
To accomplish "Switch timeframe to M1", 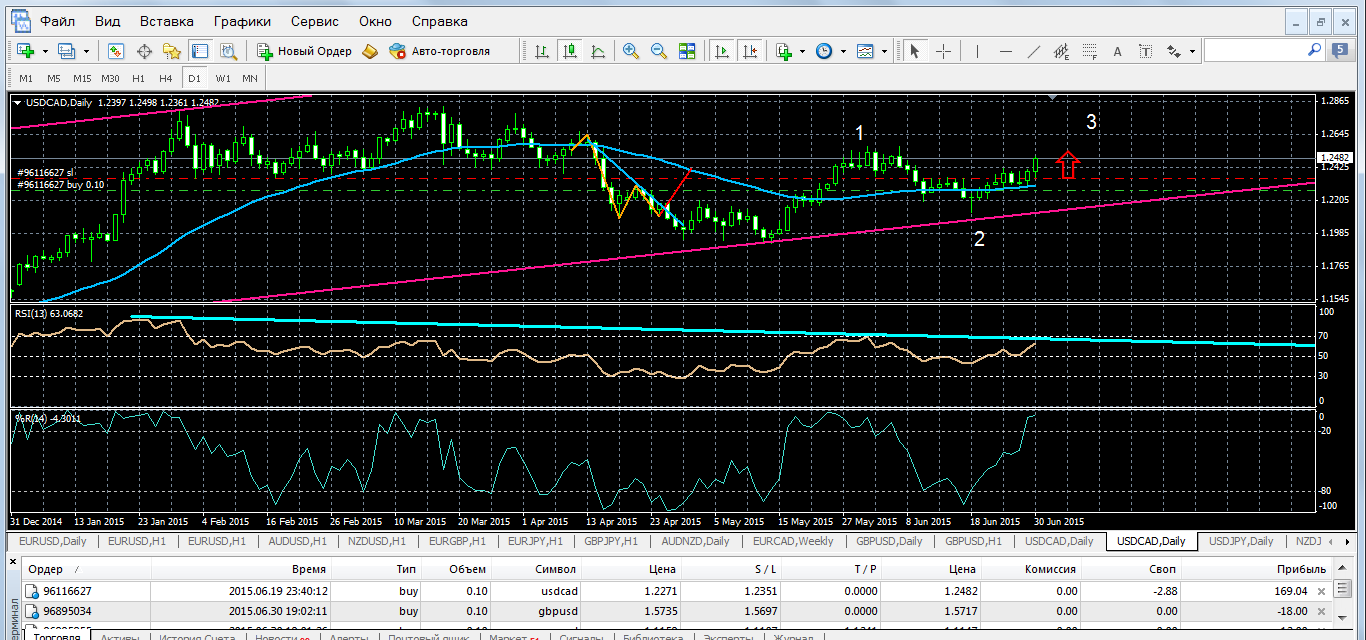I will [x=26, y=78].
